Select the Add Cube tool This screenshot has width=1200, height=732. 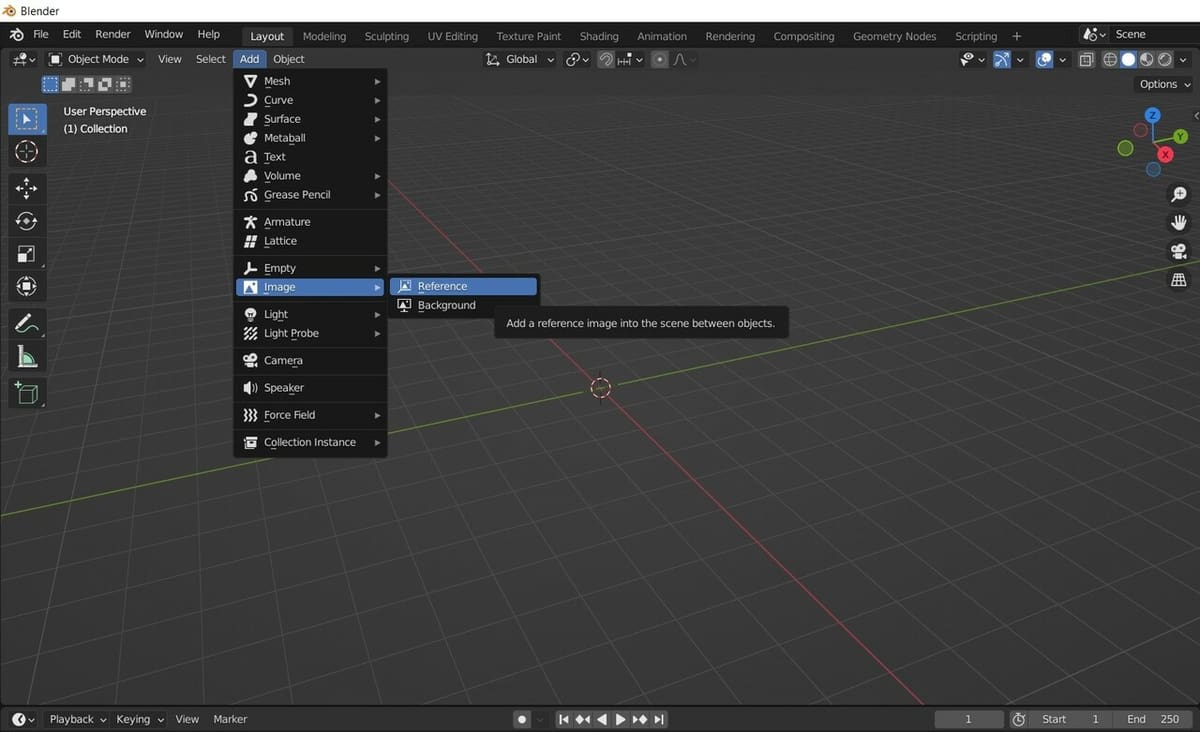pos(27,393)
